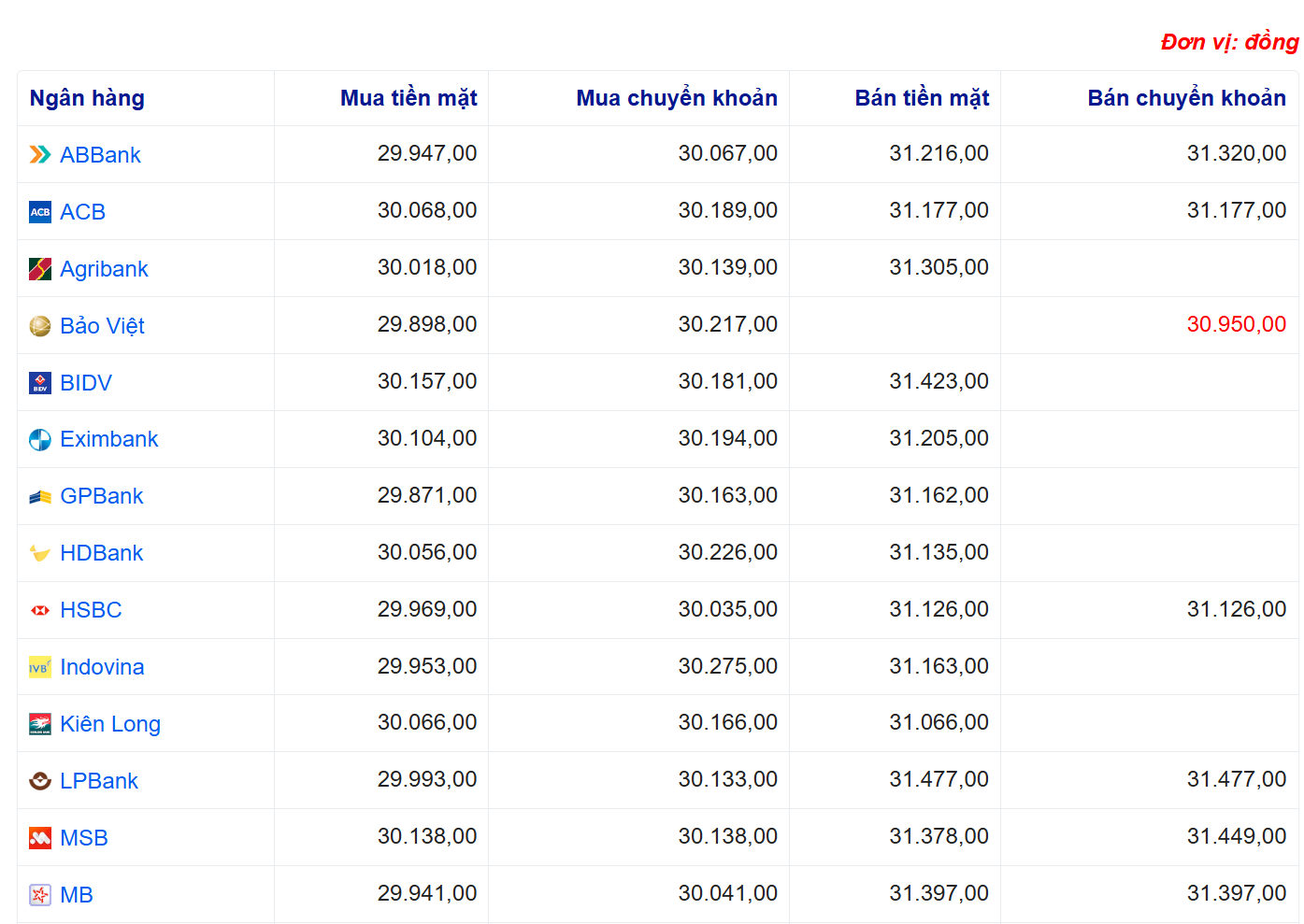Open the Indovina bank link
The width and height of the screenshot is (1304, 924).
click(x=102, y=667)
